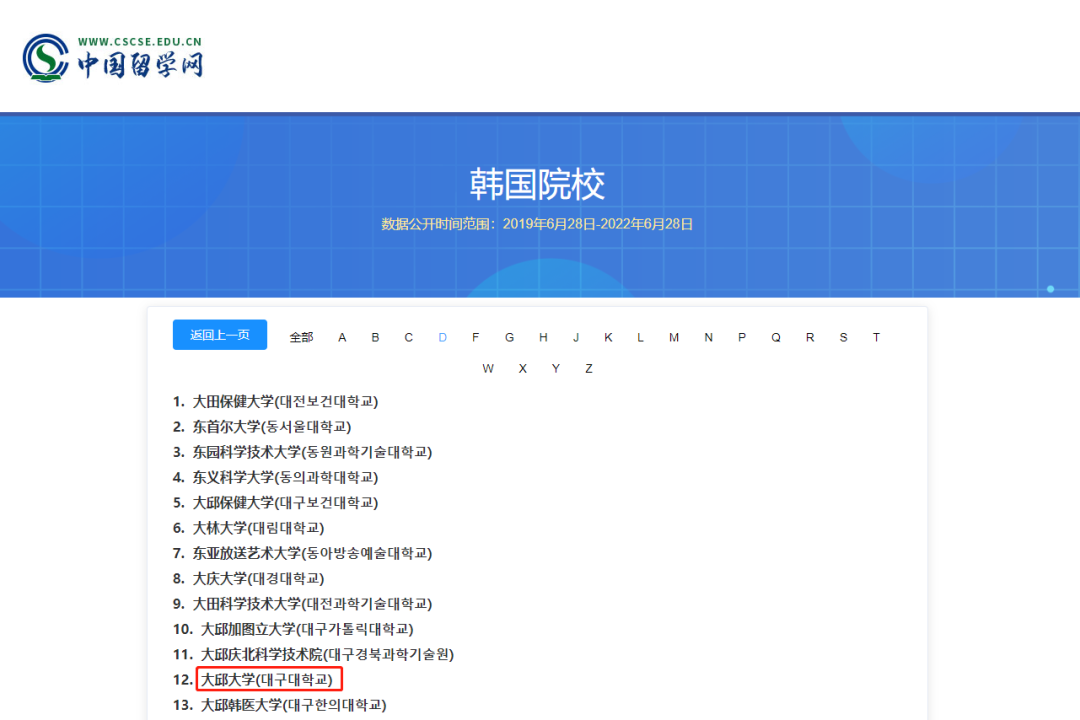Filter schools by letter J
Image resolution: width=1080 pixels, height=720 pixels.
(576, 338)
